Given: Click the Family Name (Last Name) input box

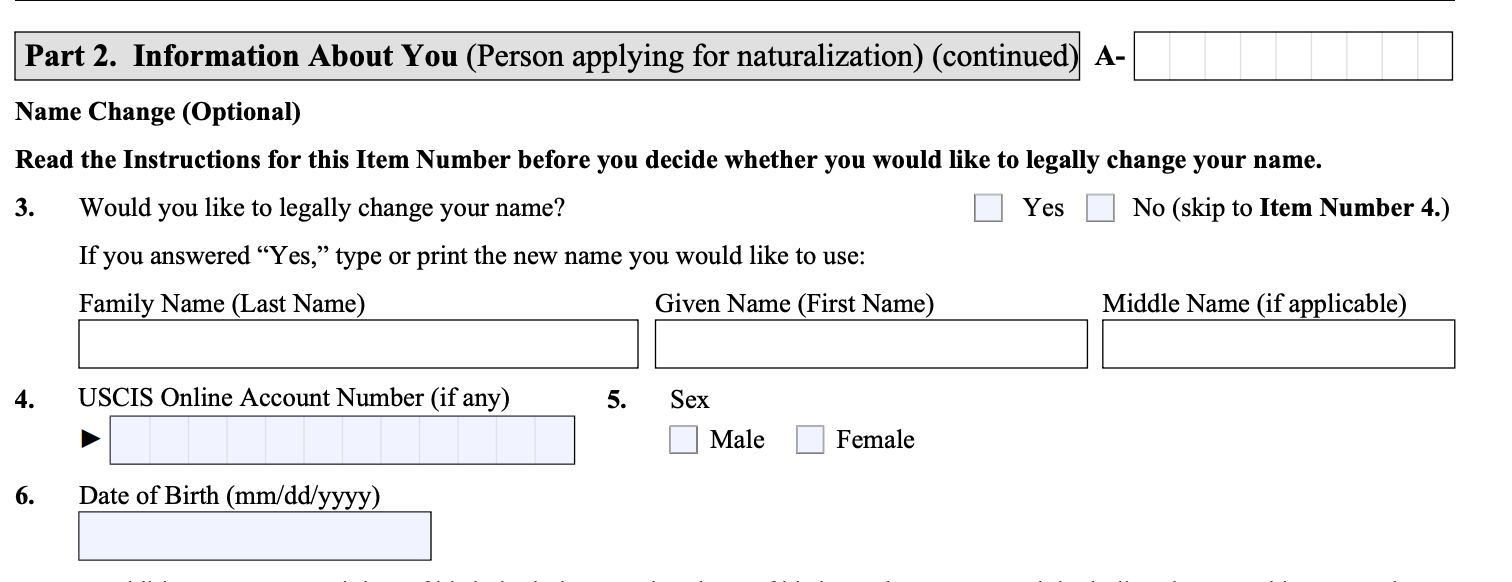Looking at the screenshot, I should (358, 344).
